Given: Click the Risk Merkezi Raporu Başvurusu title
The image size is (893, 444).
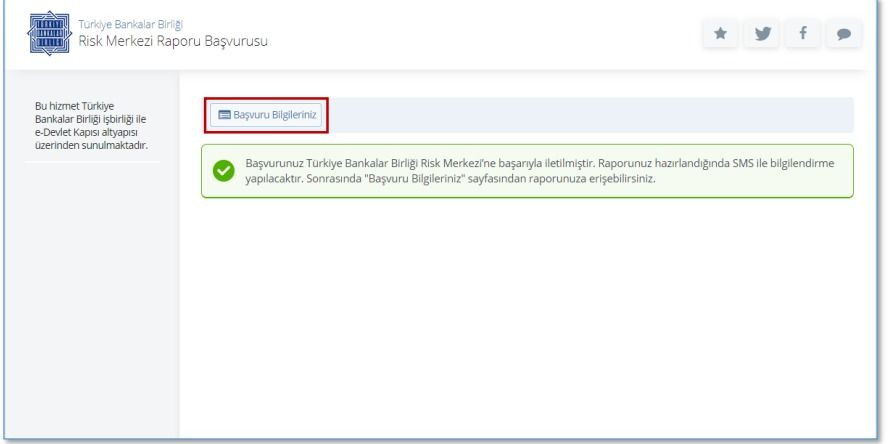Looking at the screenshot, I should [173, 41].
